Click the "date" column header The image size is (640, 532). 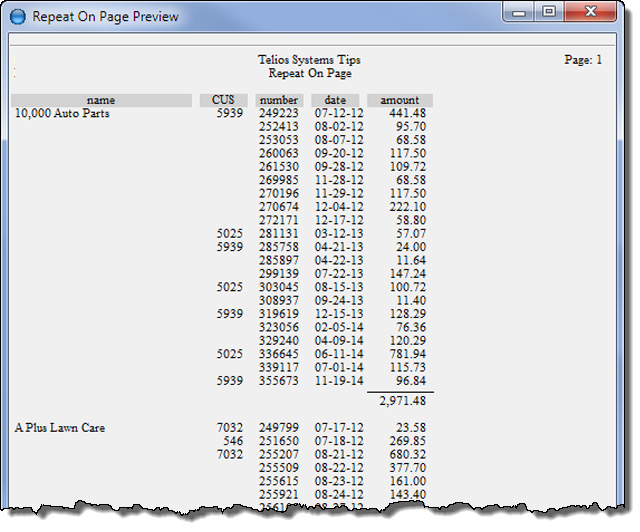[x=335, y=100]
